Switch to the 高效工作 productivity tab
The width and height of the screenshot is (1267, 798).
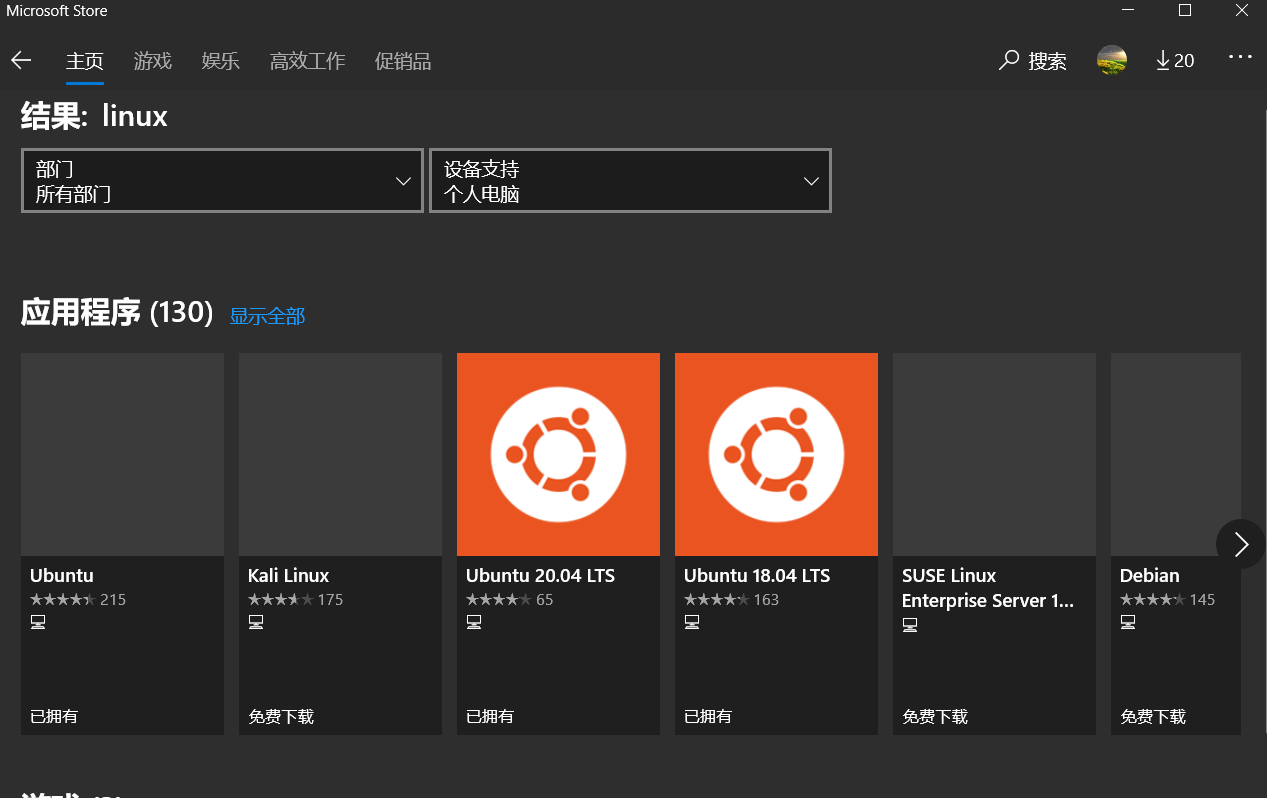tap(307, 61)
